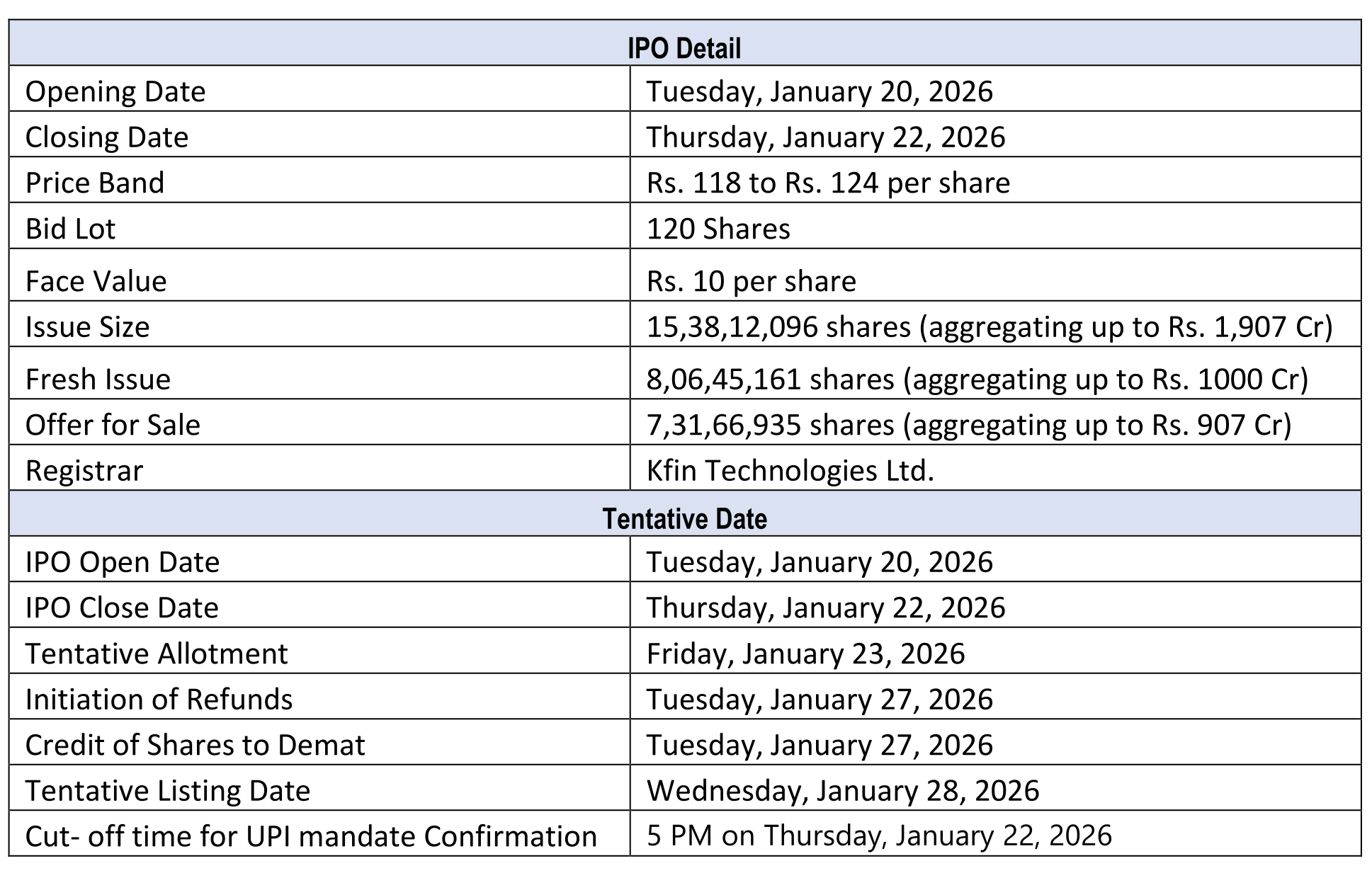Click the Tuesday, January 20, 2026 opening value

tap(820, 91)
